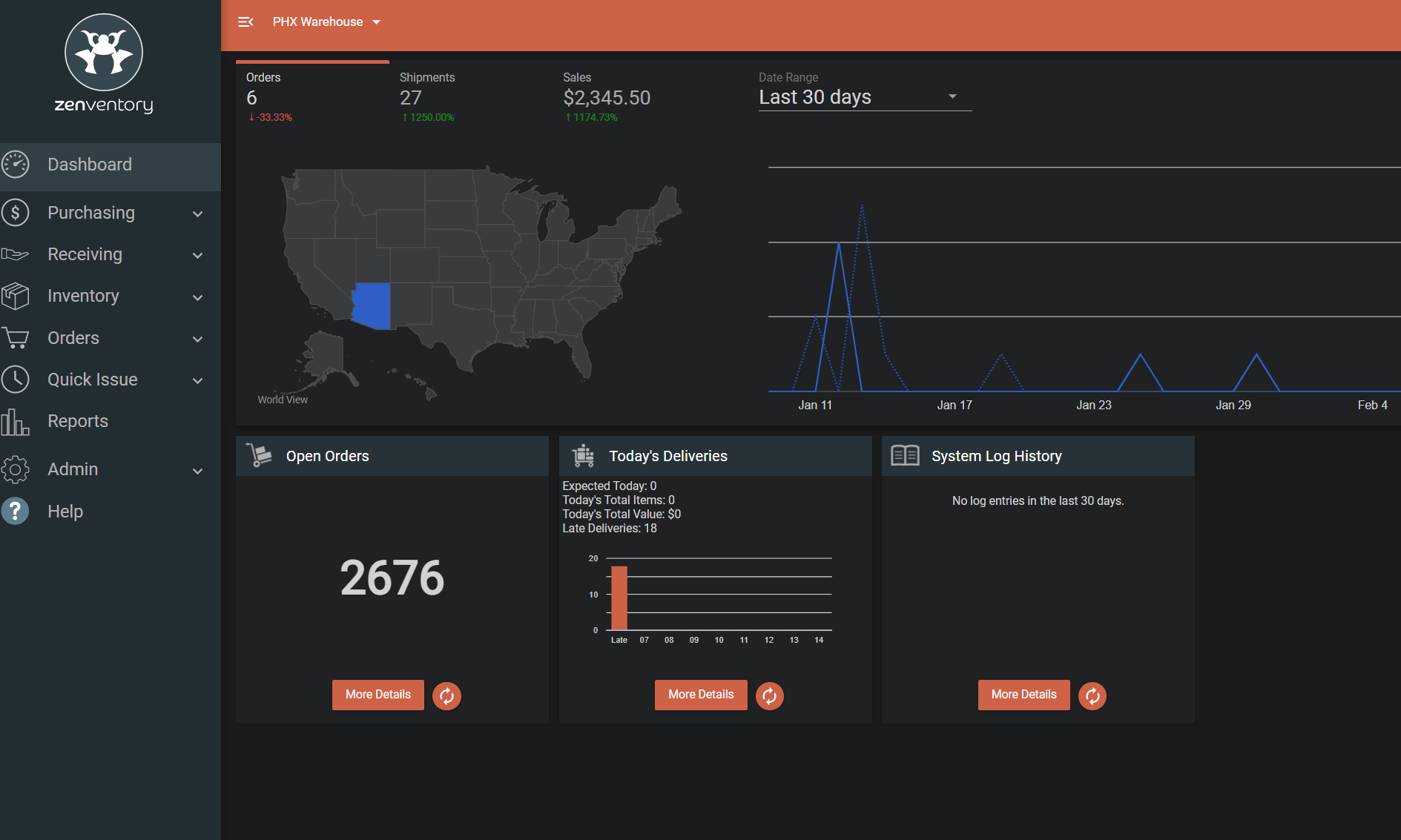1401x840 pixels.
Task: Refresh the Today's Deliveries panel
Action: 769,695
